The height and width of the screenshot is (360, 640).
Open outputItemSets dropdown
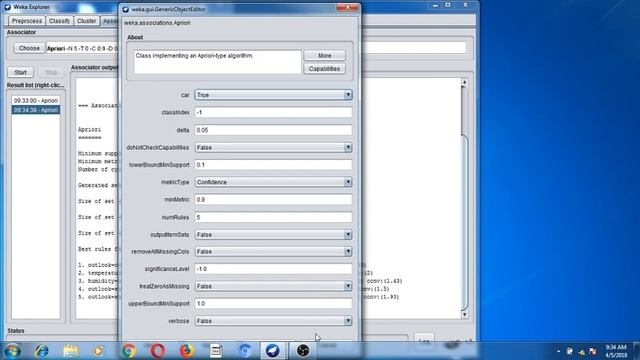tap(273, 235)
